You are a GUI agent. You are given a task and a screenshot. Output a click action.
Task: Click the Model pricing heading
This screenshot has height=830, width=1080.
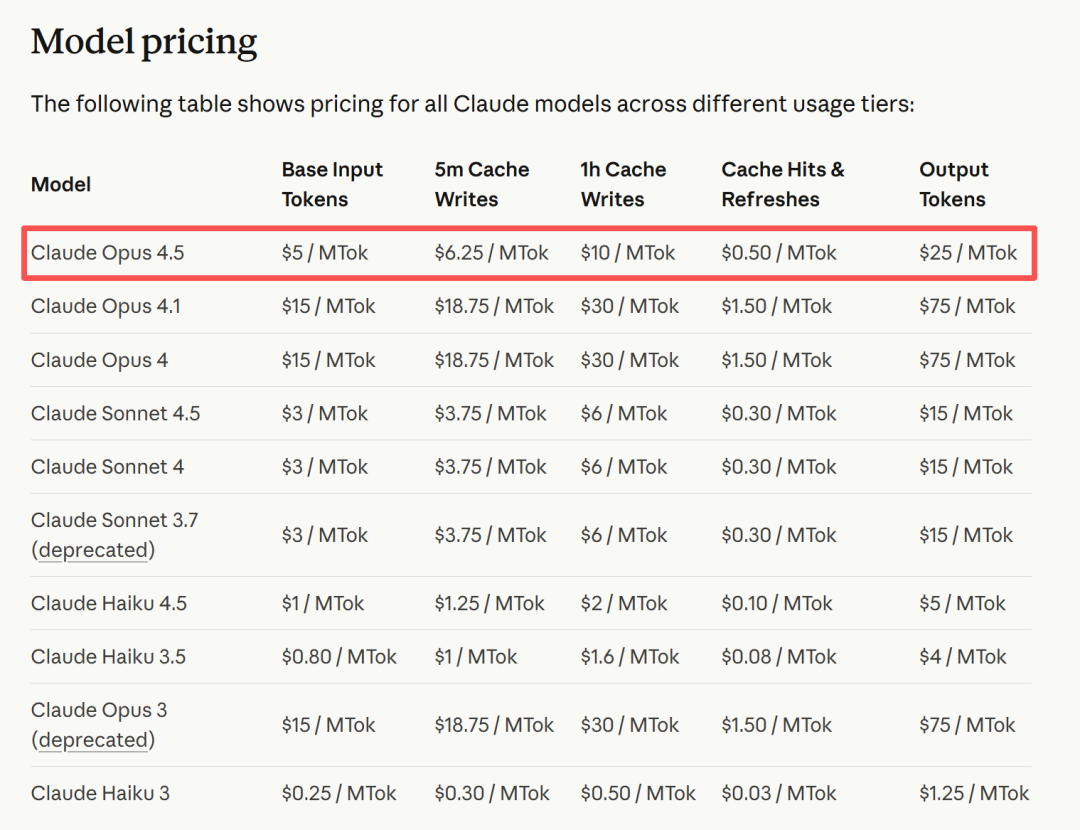[144, 42]
